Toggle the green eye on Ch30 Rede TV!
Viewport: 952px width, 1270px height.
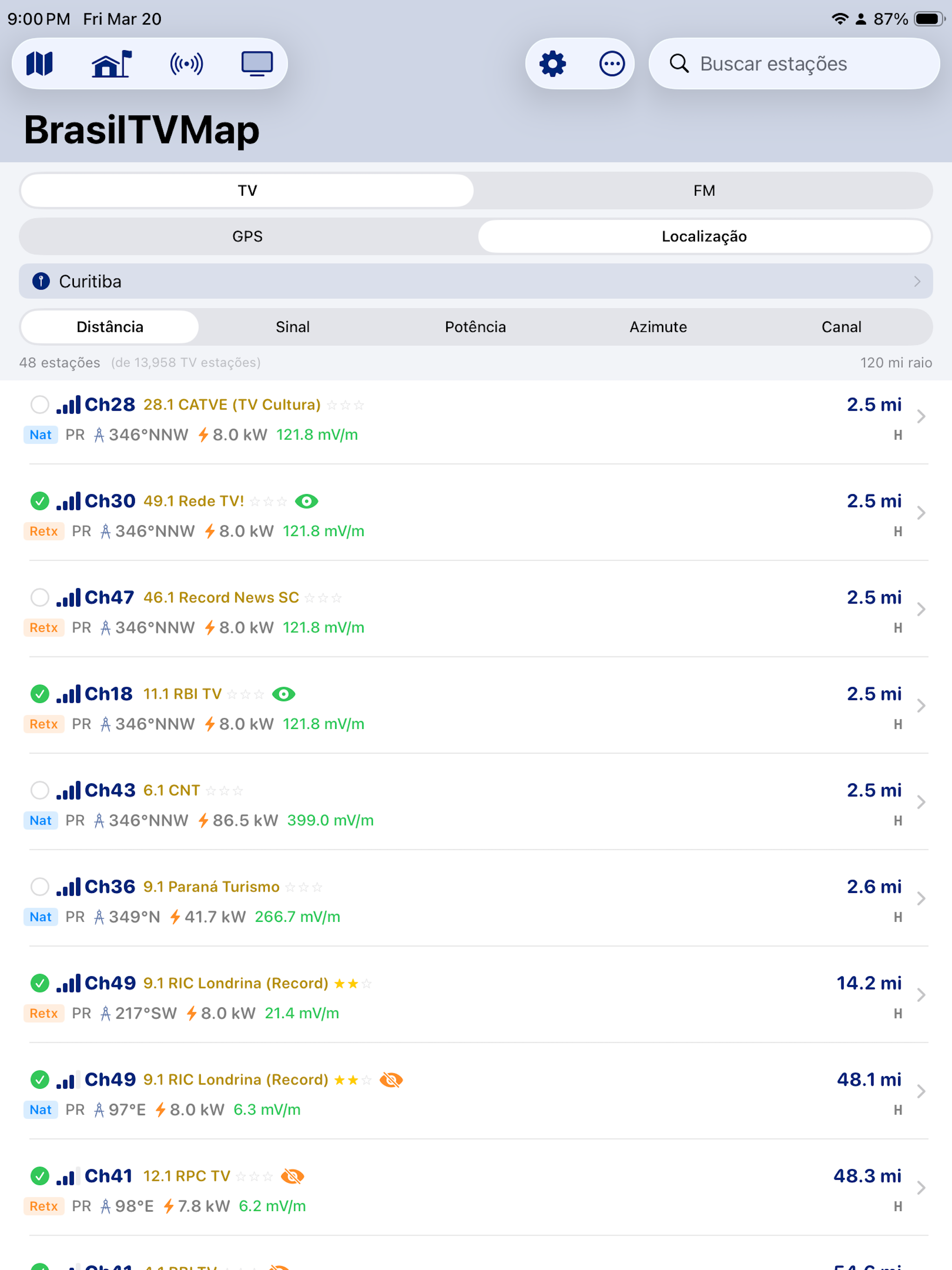click(x=307, y=502)
